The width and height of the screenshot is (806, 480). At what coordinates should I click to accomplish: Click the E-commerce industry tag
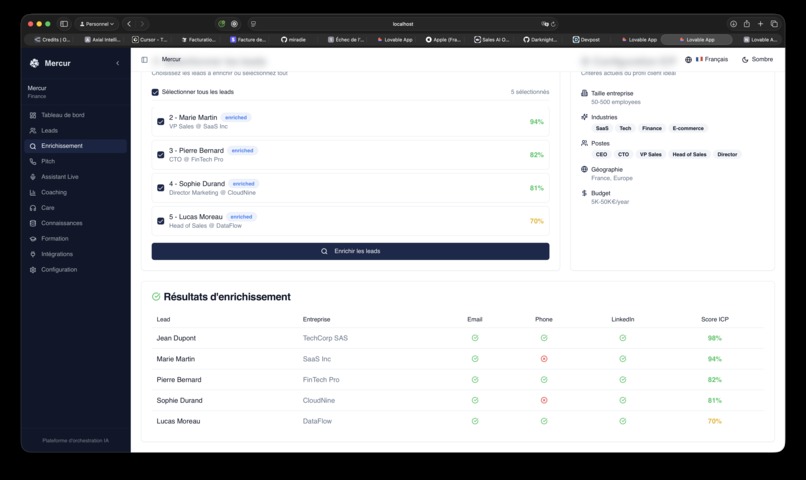pos(688,128)
